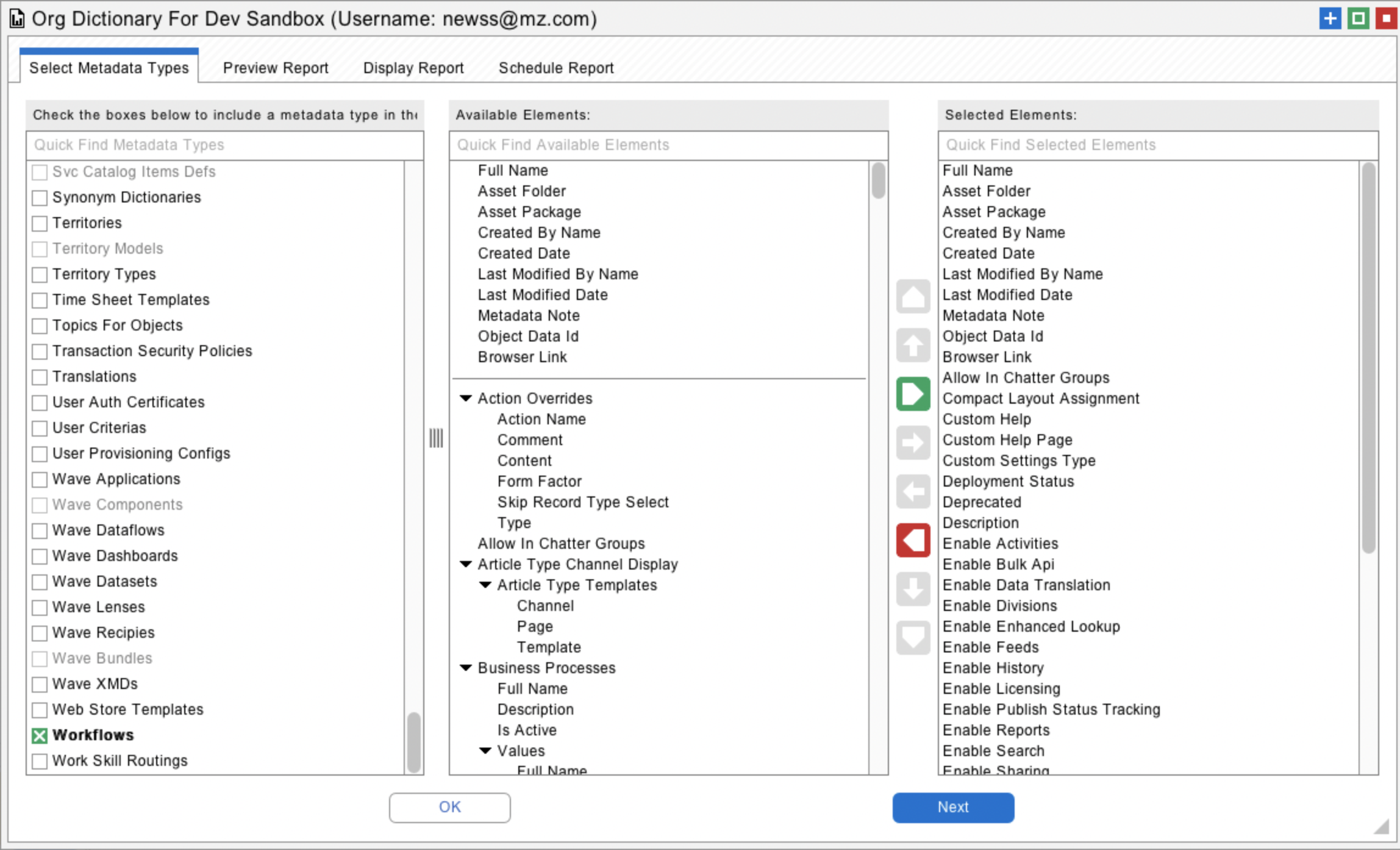
Task: Click the gray move-right arrow icon
Action: click(913, 443)
